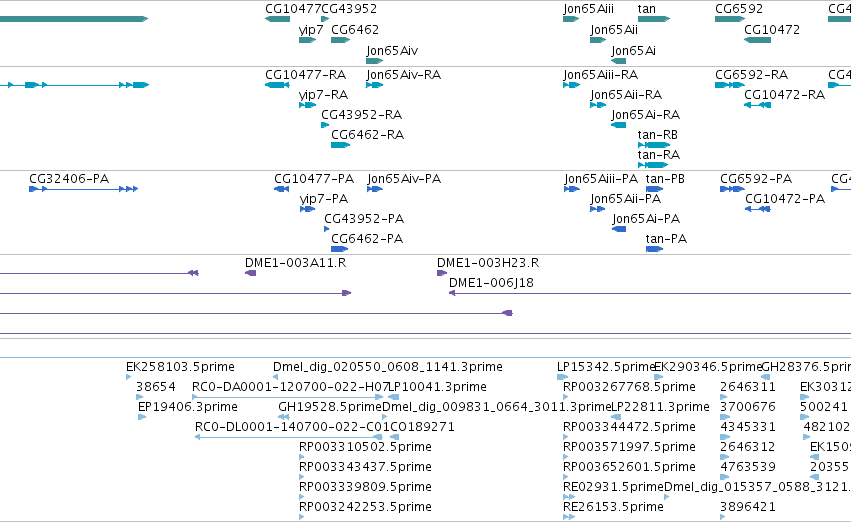
Task: Select the yip7 gene glyph
Action: pos(307,40)
